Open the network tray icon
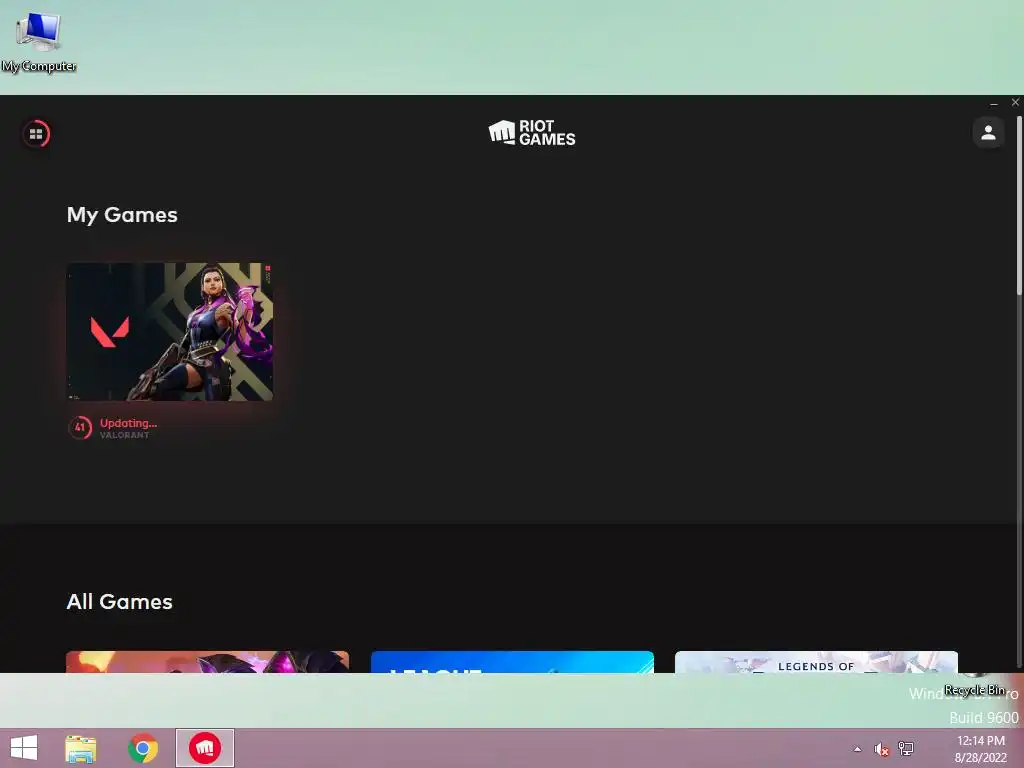 [906, 748]
